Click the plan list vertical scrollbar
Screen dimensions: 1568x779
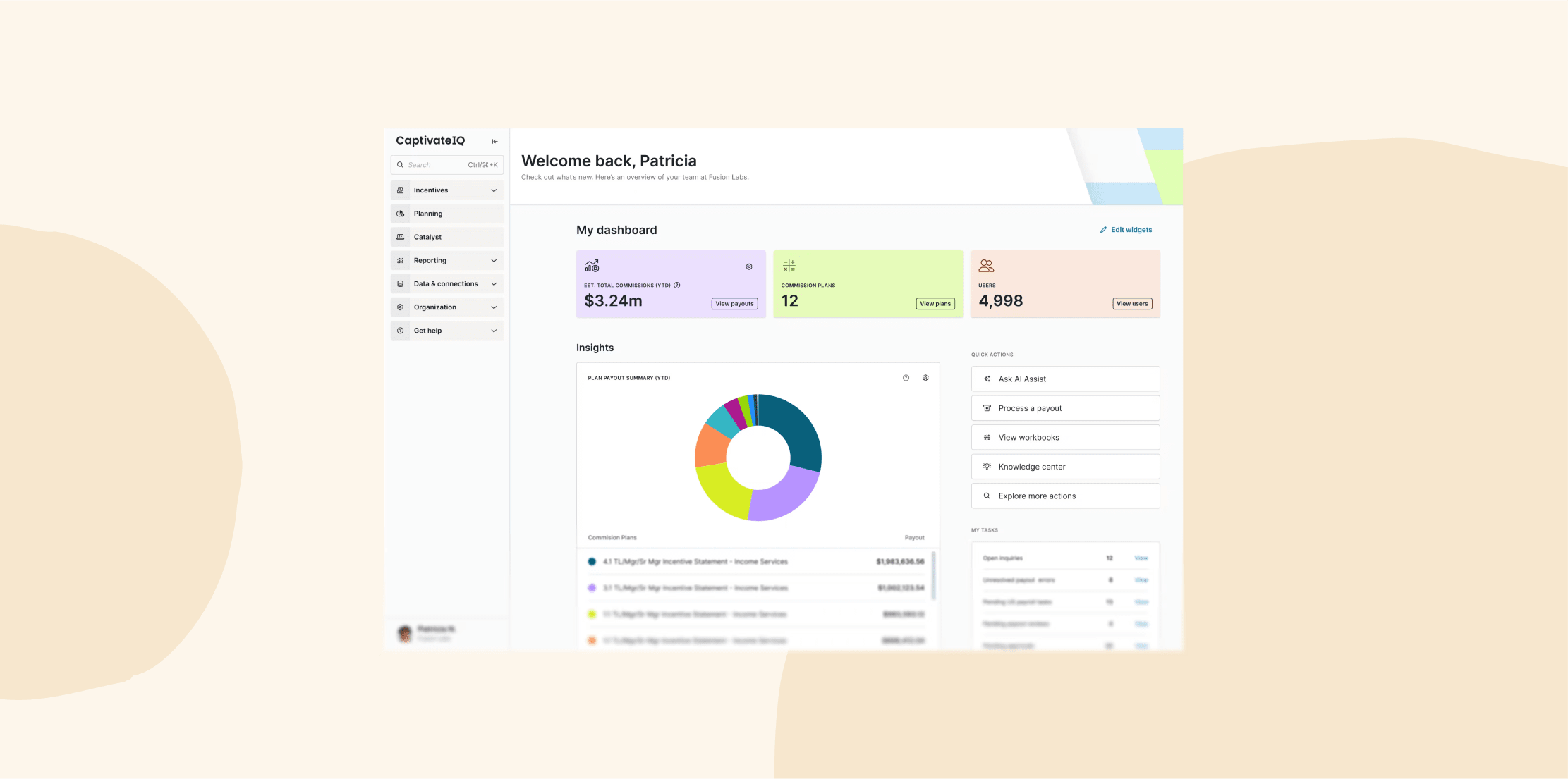point(934,576)
